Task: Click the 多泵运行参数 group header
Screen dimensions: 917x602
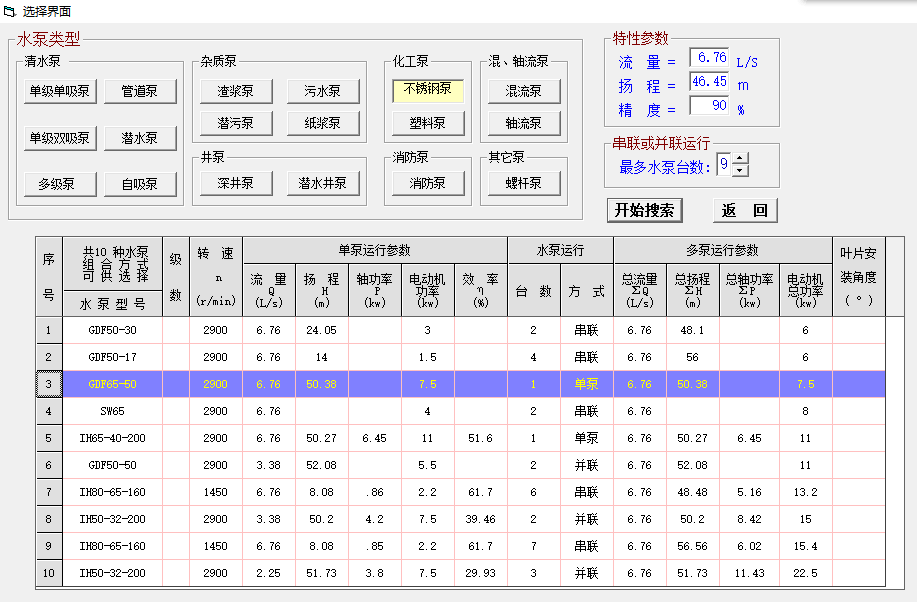Action: pos(723,250)
